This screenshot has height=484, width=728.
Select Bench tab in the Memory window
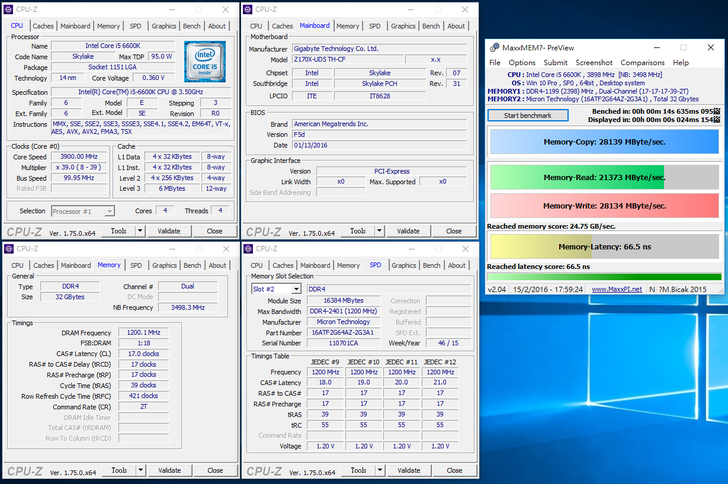[x=191, y=265]
